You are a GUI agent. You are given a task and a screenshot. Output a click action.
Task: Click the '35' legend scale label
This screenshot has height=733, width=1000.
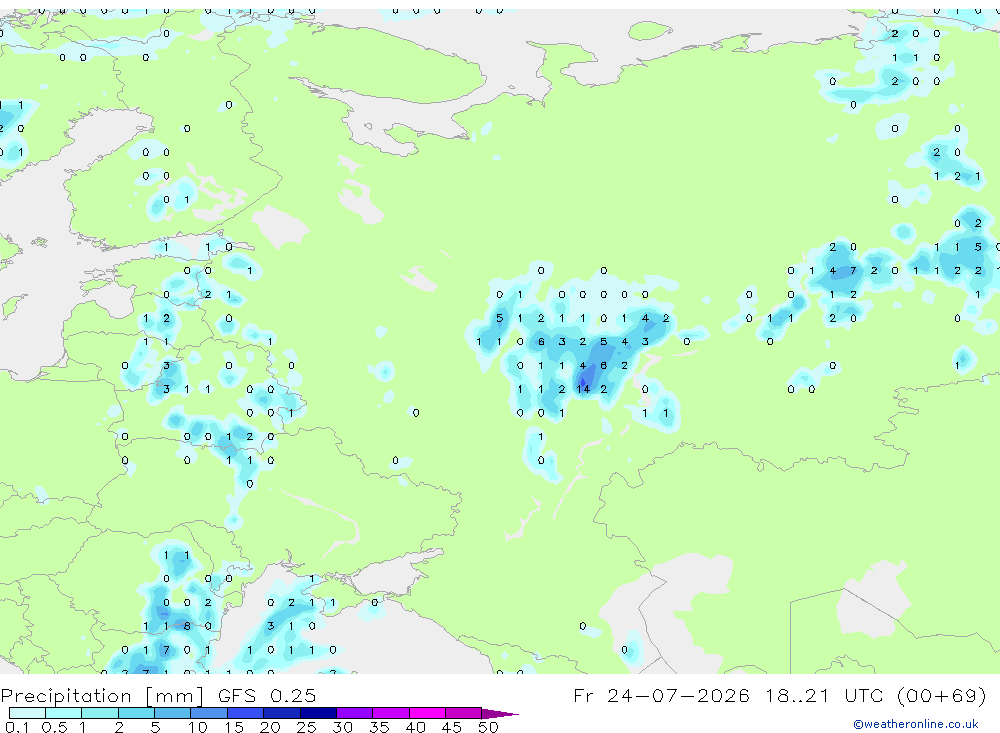pyautogui.click(x=379, y=727)
